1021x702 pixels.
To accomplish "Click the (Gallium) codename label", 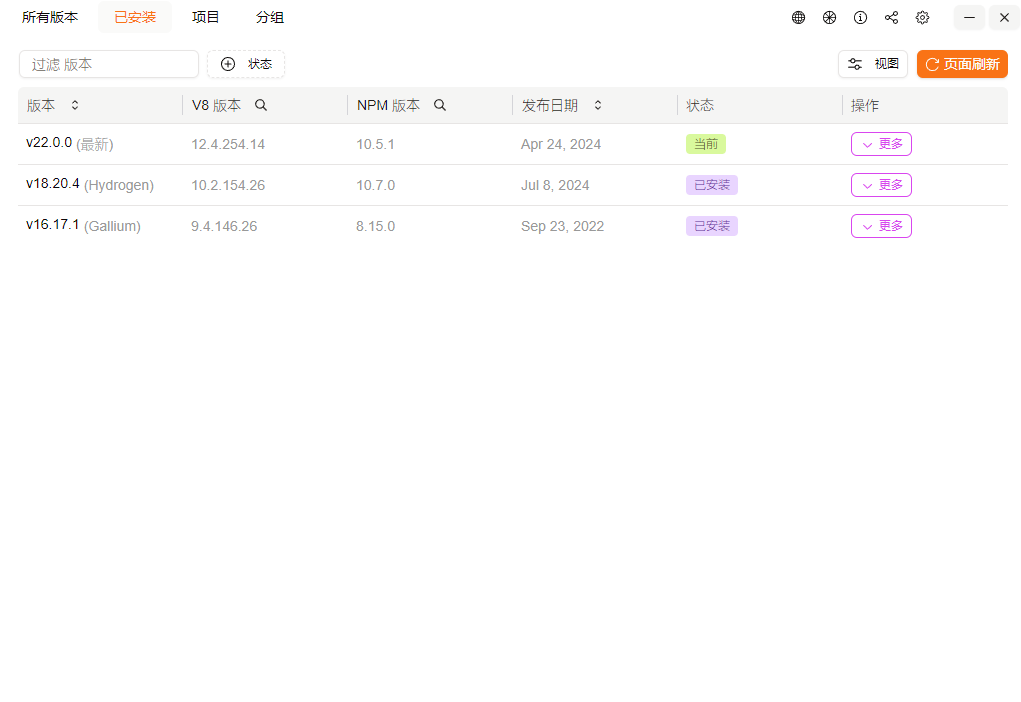I will click(112, 227).
